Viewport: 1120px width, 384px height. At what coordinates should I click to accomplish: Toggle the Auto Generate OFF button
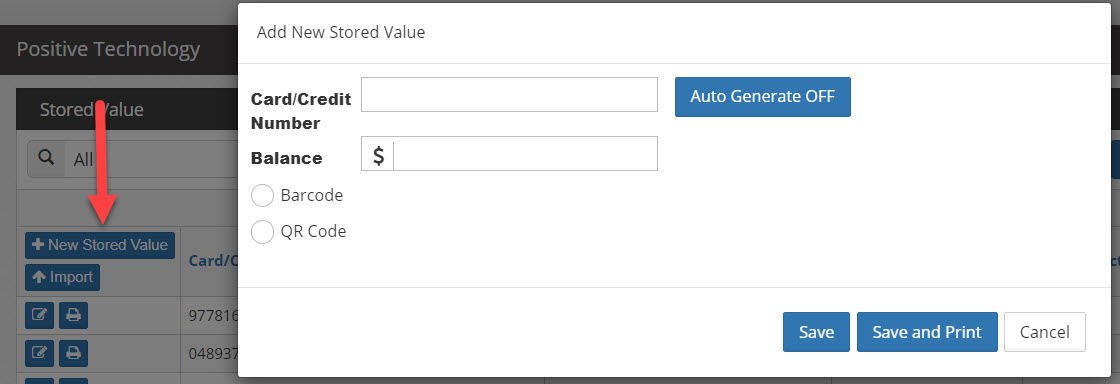click(763, 96)
